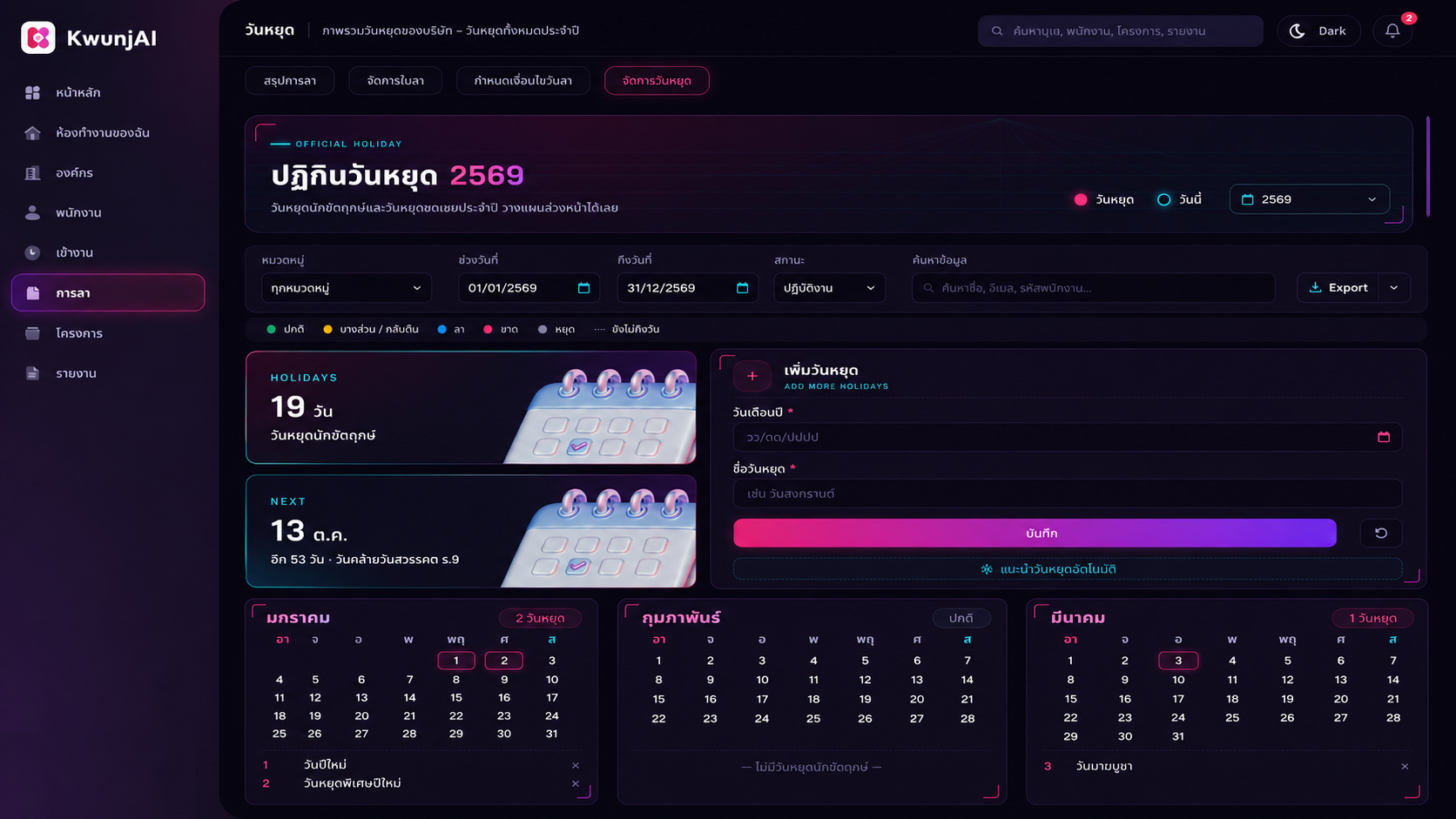Switch to the จัดการวันหยุด tab

[657, 80]
